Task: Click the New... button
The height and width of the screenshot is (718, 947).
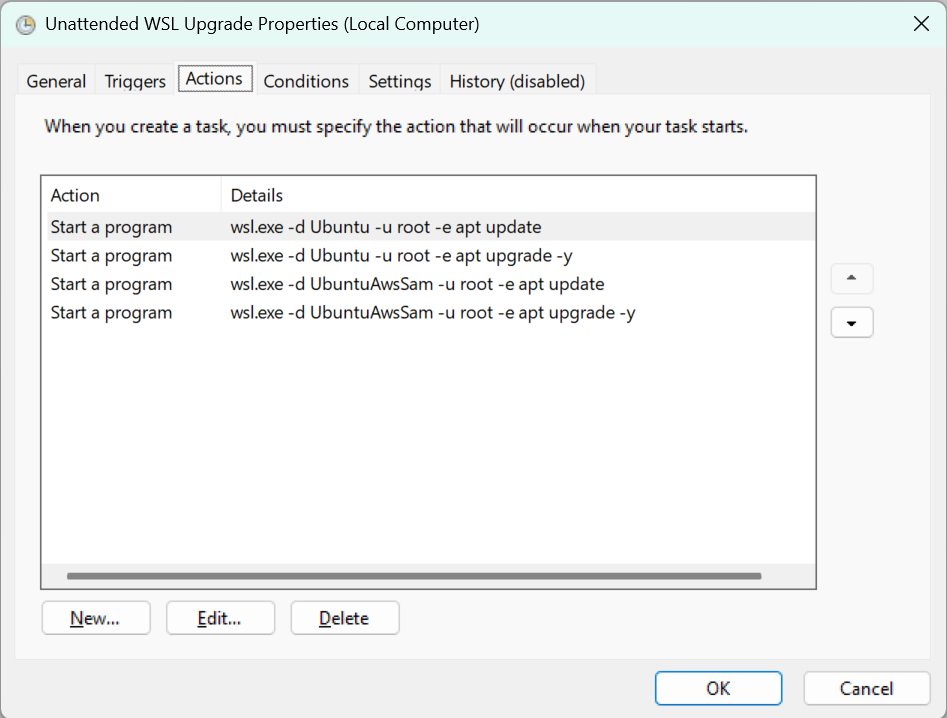Action: coord(95,617)
